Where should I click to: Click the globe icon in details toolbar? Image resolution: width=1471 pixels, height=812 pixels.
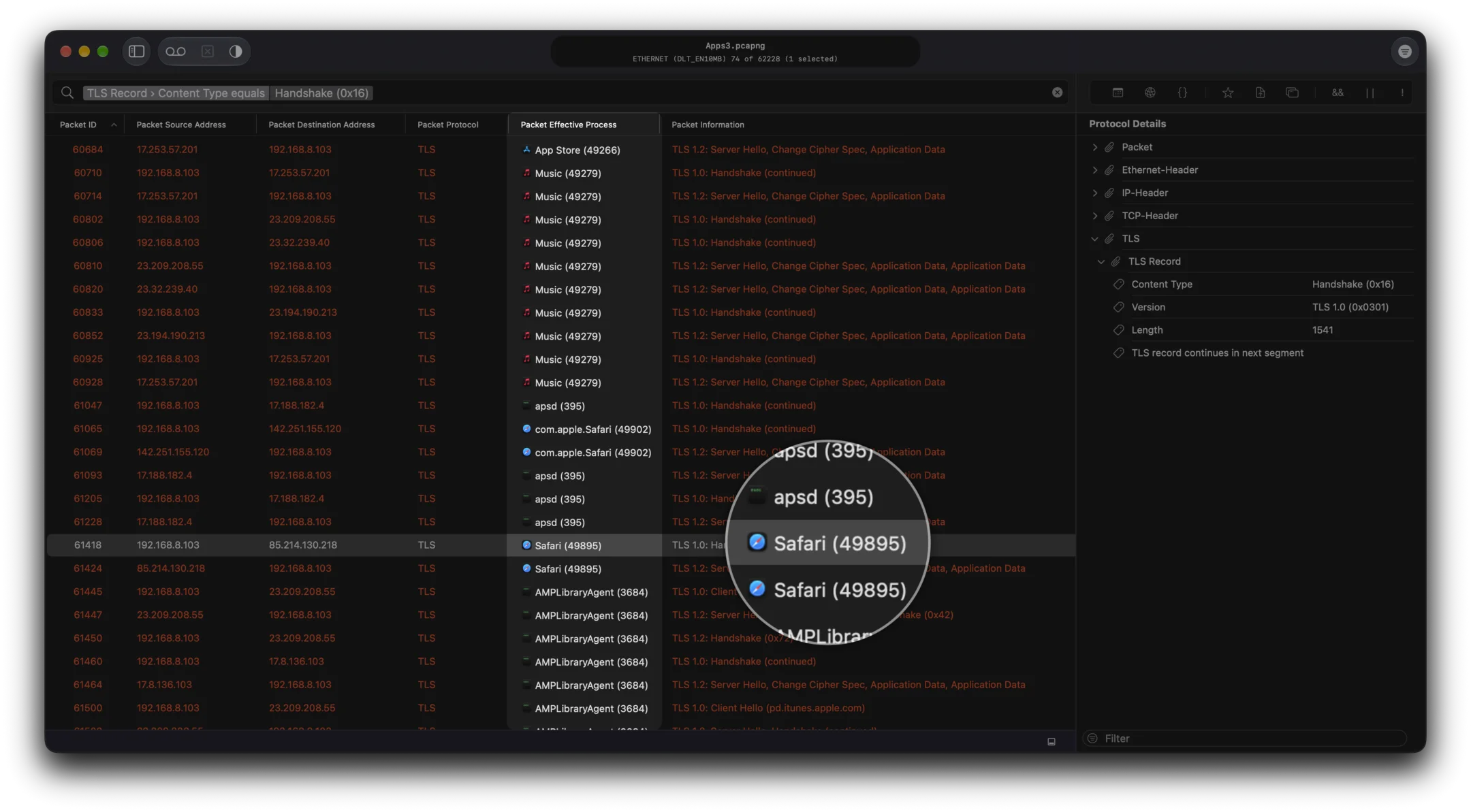[1150, 93]
